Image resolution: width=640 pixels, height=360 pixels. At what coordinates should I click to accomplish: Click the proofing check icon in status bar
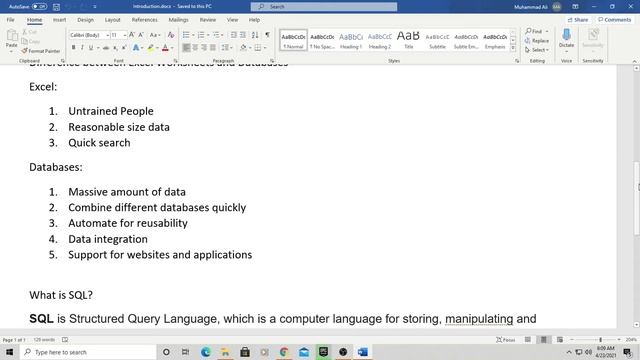tap(65, 340)
